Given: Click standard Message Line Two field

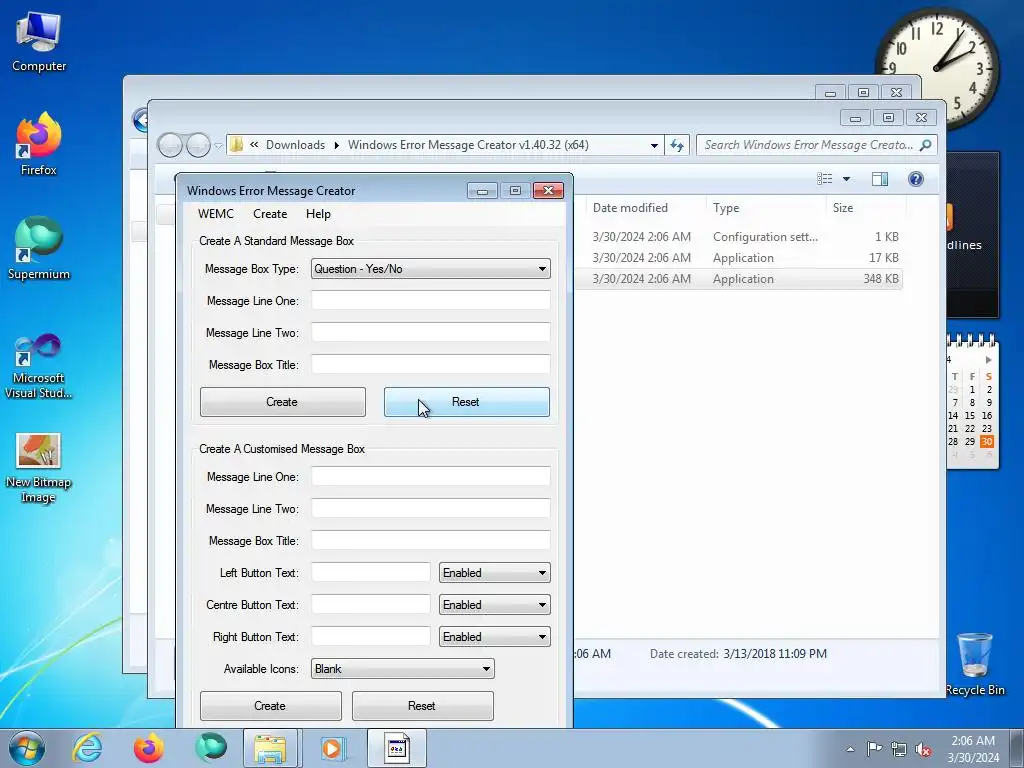Looking at the screenshot, I should click(430, 332).
